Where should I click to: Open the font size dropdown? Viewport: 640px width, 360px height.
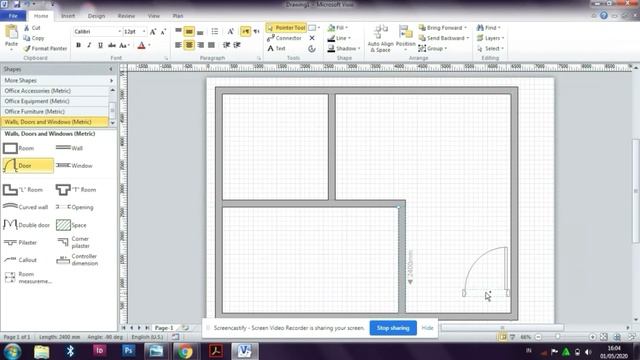click(144, 31)
